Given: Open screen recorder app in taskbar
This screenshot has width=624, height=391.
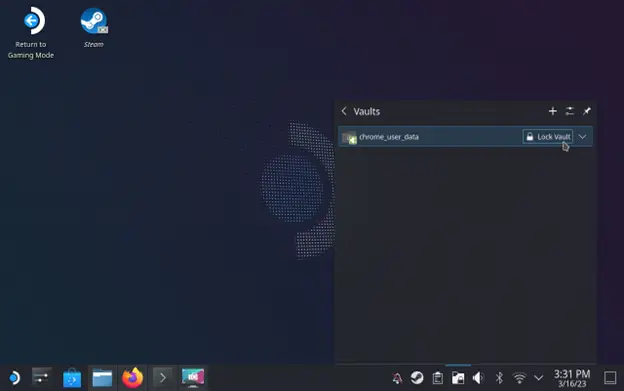Looking at the screenshot, I should [193, 377].
